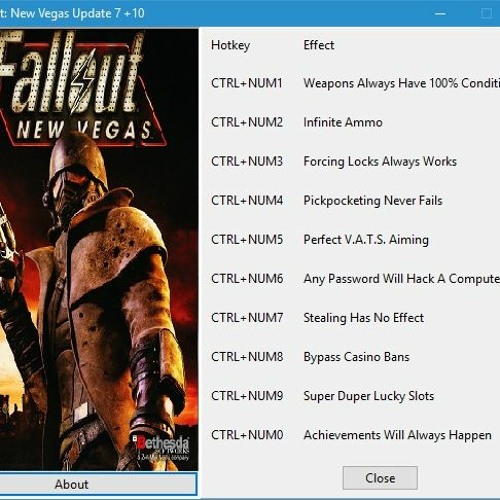Screen dimensions: 500x500
Task: Click Stealing Has No Effect text
Action: click(363, 318)
